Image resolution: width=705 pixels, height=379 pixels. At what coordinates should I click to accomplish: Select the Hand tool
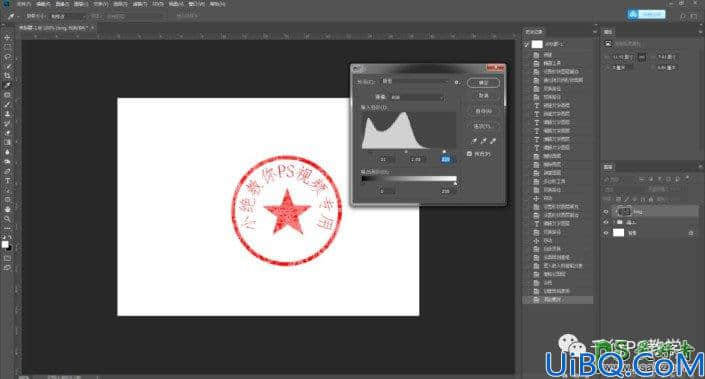pyautogui.click(x=7, y=209)
